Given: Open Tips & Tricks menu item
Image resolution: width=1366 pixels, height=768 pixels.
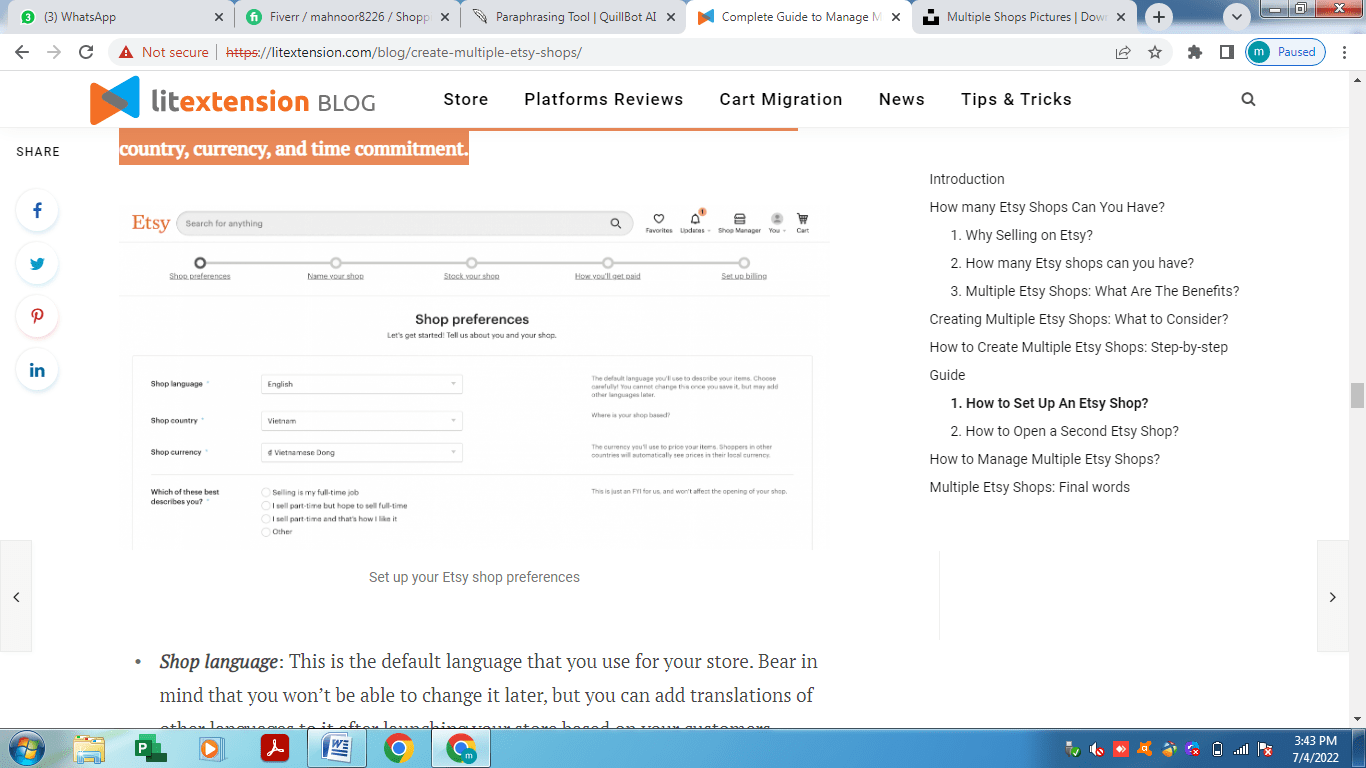Looking at the screenshot, I should pyautogui.click(x=1016, y=99).
